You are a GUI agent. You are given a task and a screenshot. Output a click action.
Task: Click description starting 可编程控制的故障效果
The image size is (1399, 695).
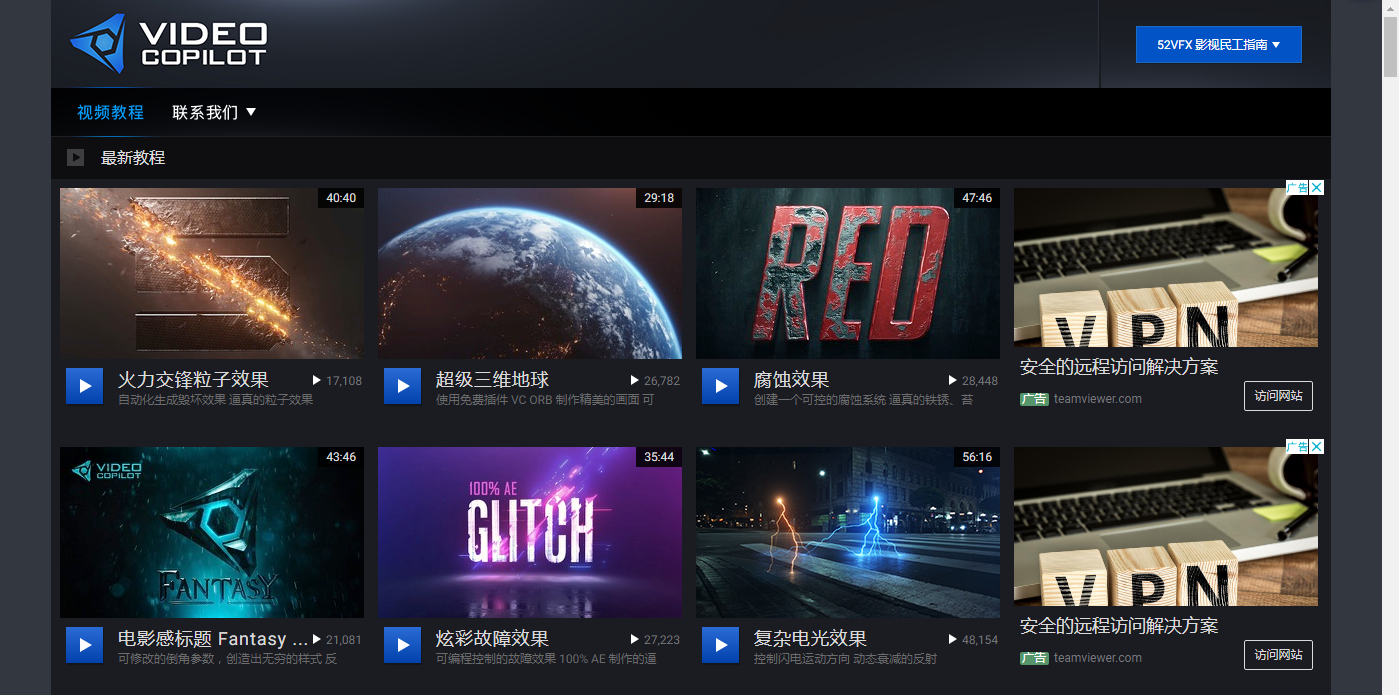546,659
